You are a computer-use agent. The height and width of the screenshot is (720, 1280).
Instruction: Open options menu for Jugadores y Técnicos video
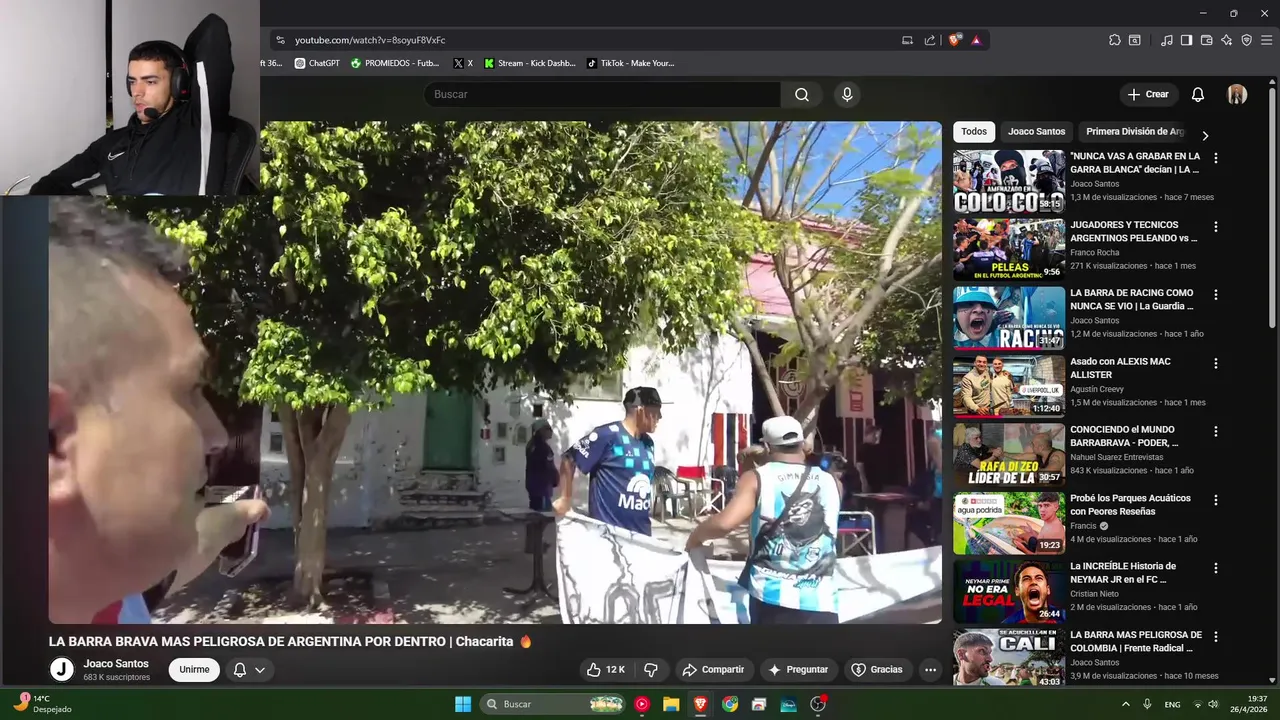1216,226
